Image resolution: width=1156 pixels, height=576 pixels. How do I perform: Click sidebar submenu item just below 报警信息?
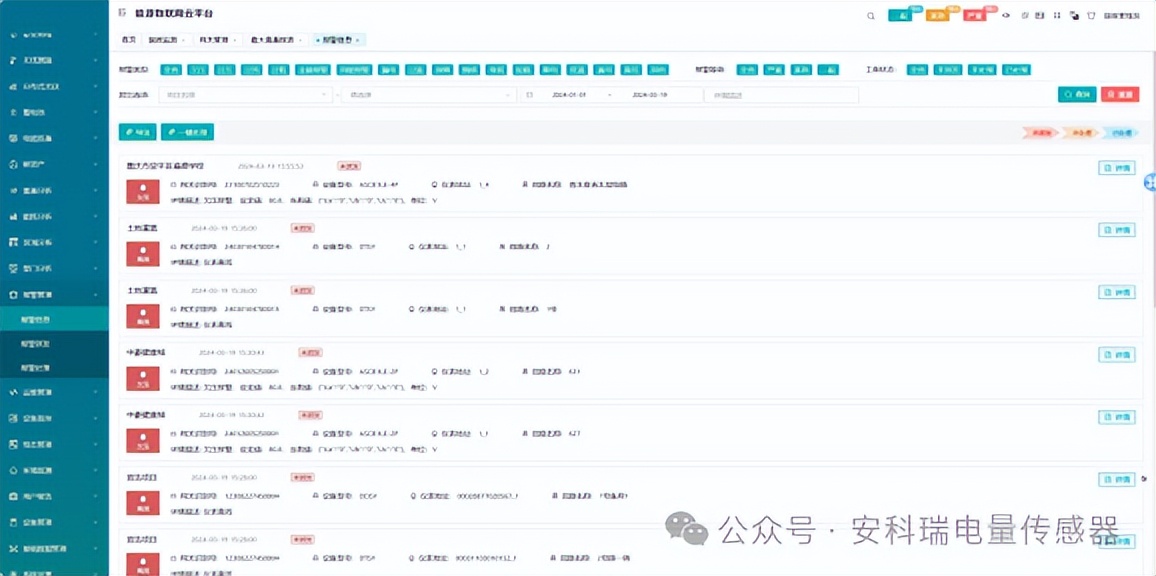click(55, 343)
